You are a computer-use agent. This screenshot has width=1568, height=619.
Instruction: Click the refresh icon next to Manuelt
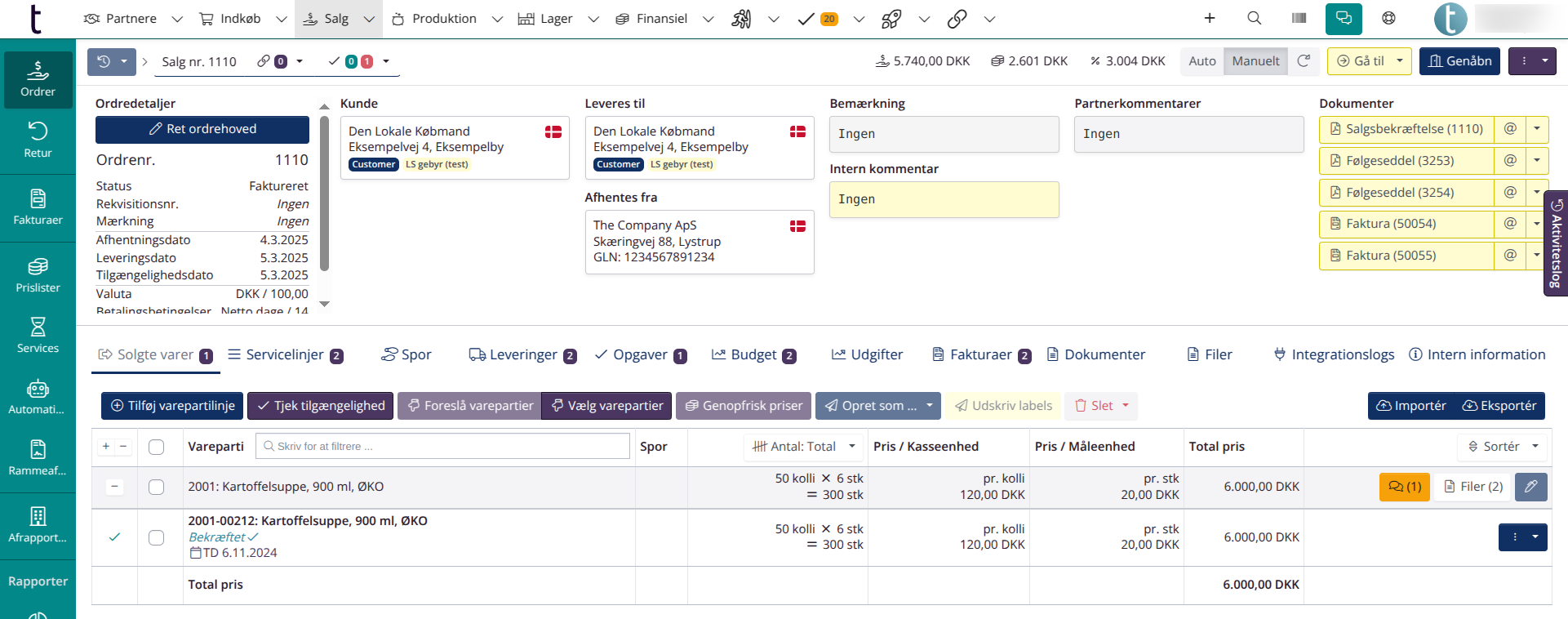click(1304, 61)
